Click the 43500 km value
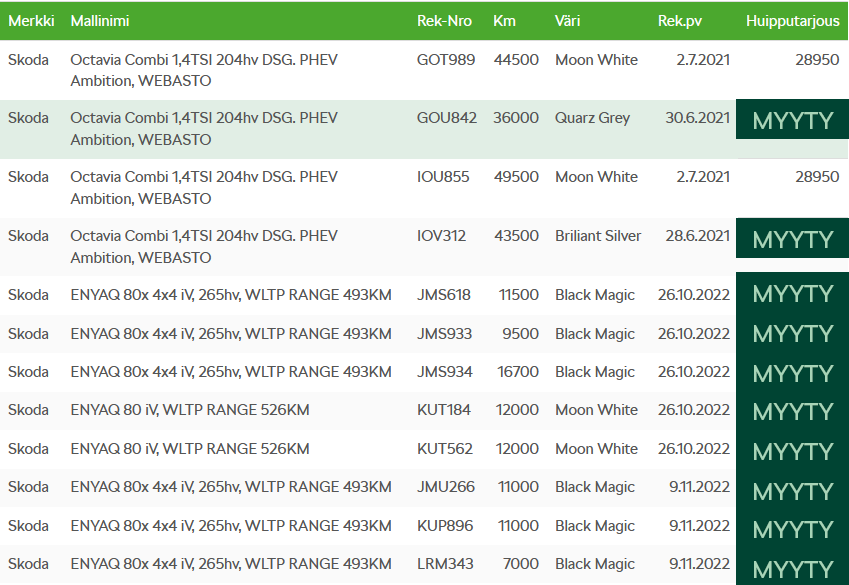The width and height of the screenshot is (849, 585). pos(517,236)
